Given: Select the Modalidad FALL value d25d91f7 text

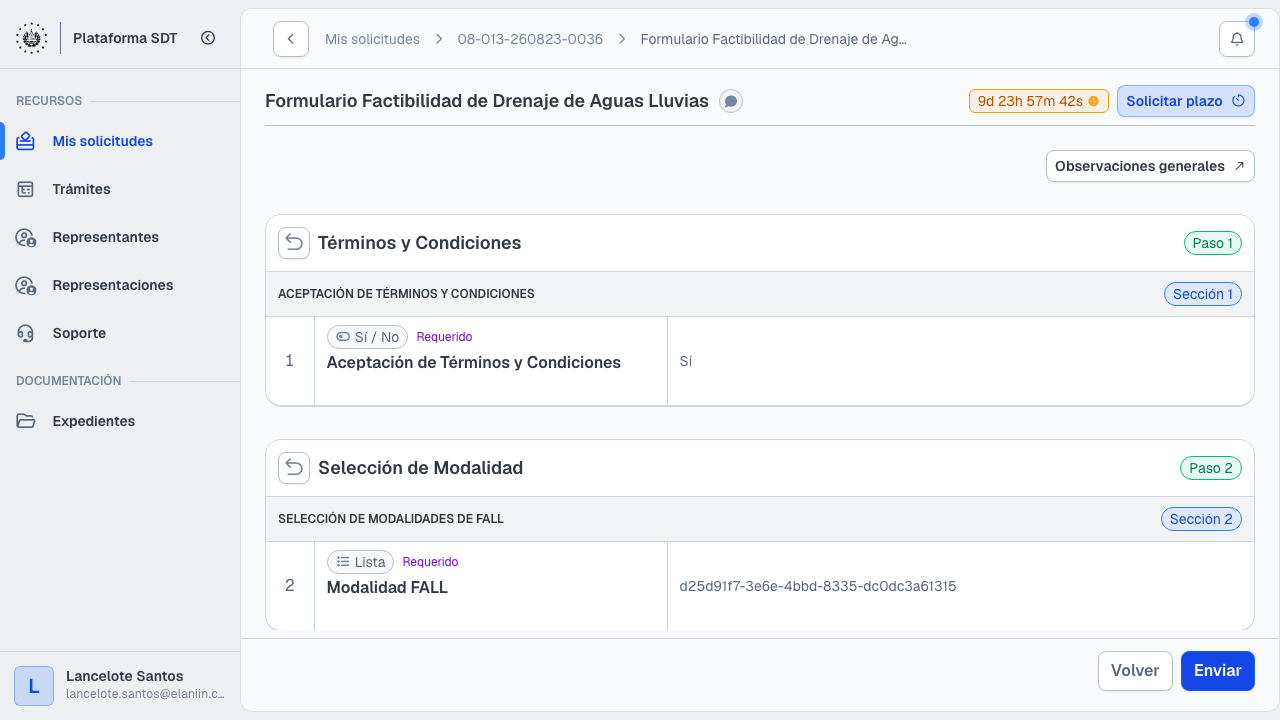Looking at the screenshot, I should click(x=818, y=586).
